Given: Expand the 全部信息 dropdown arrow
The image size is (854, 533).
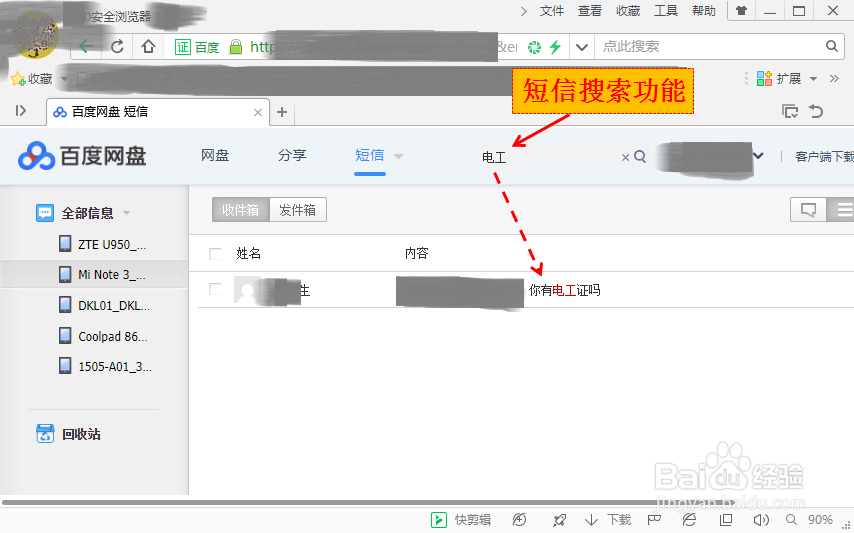Looking at the screenshot, I should [x=126, y=213].
